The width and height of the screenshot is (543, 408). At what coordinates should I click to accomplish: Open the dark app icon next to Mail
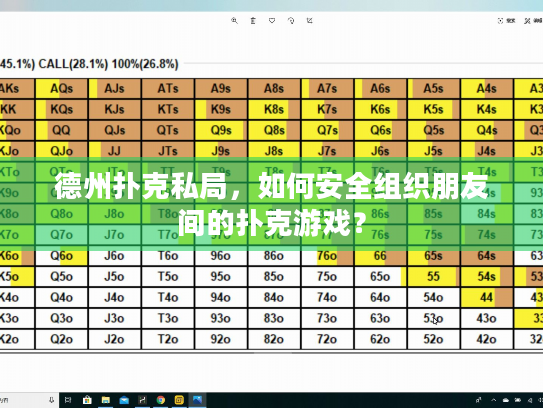click(142, 400)
